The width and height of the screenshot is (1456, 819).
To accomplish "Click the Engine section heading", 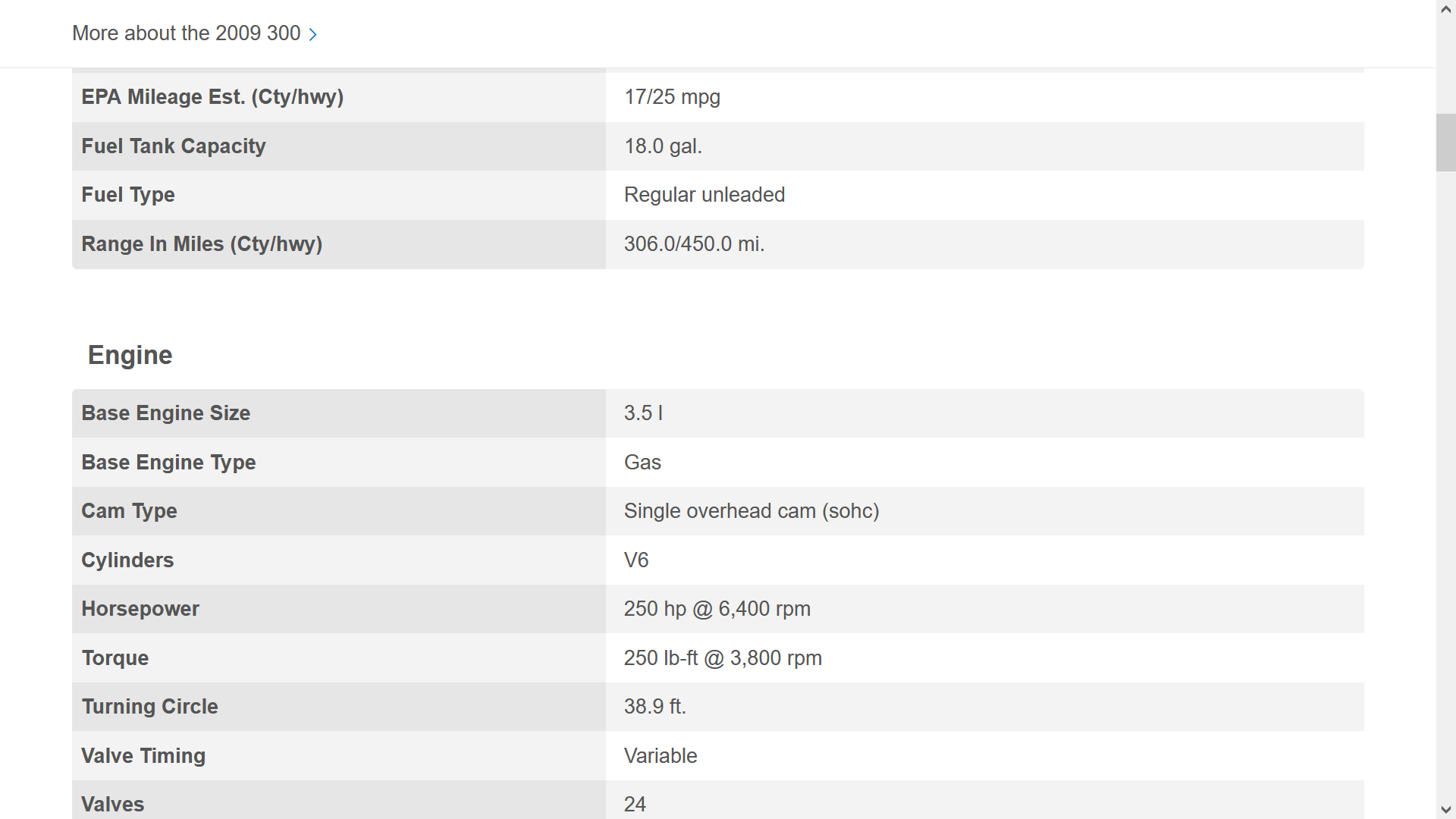I will 130,355.
